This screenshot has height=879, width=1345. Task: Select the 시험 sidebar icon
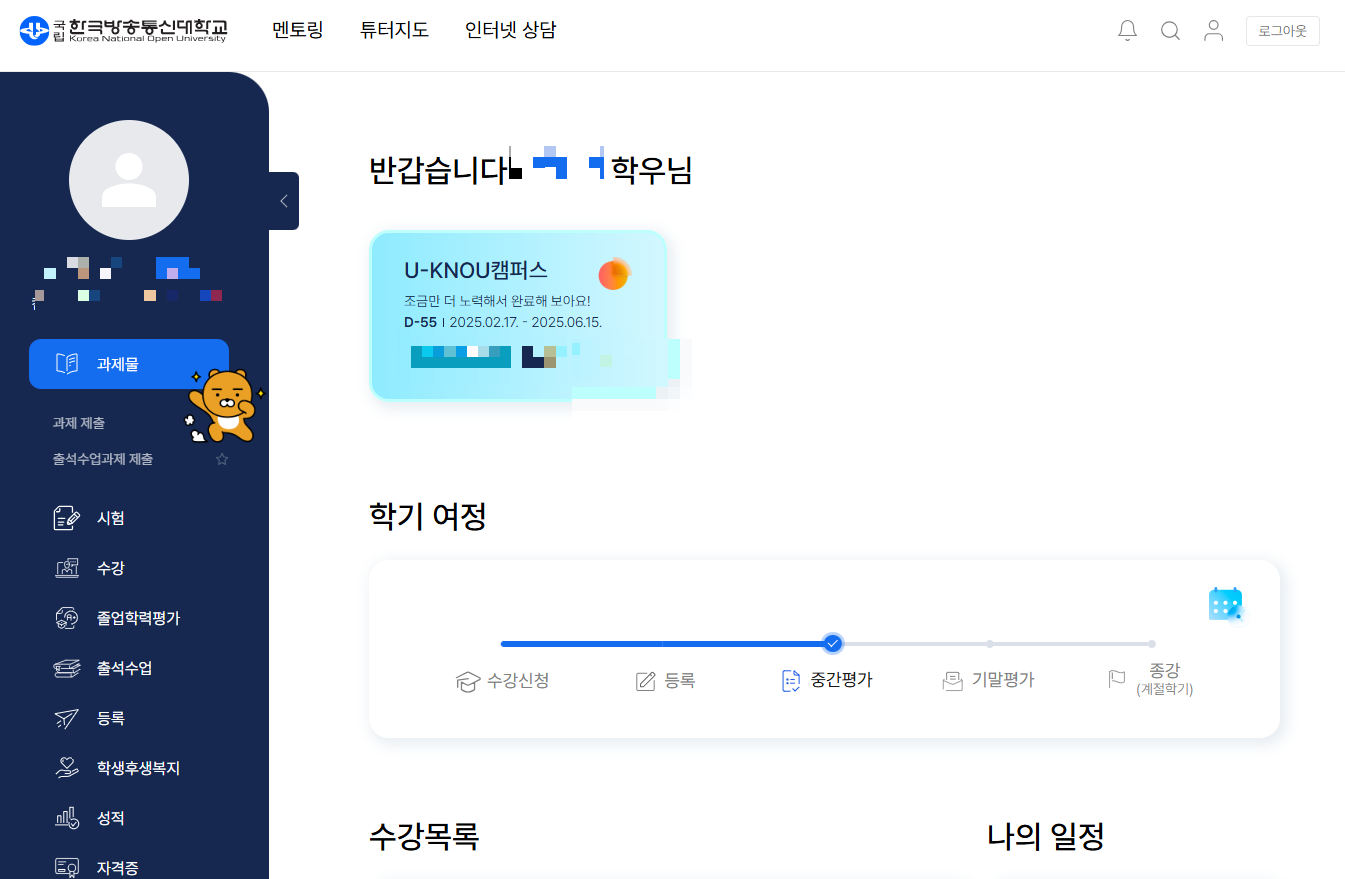click(67, 518)
